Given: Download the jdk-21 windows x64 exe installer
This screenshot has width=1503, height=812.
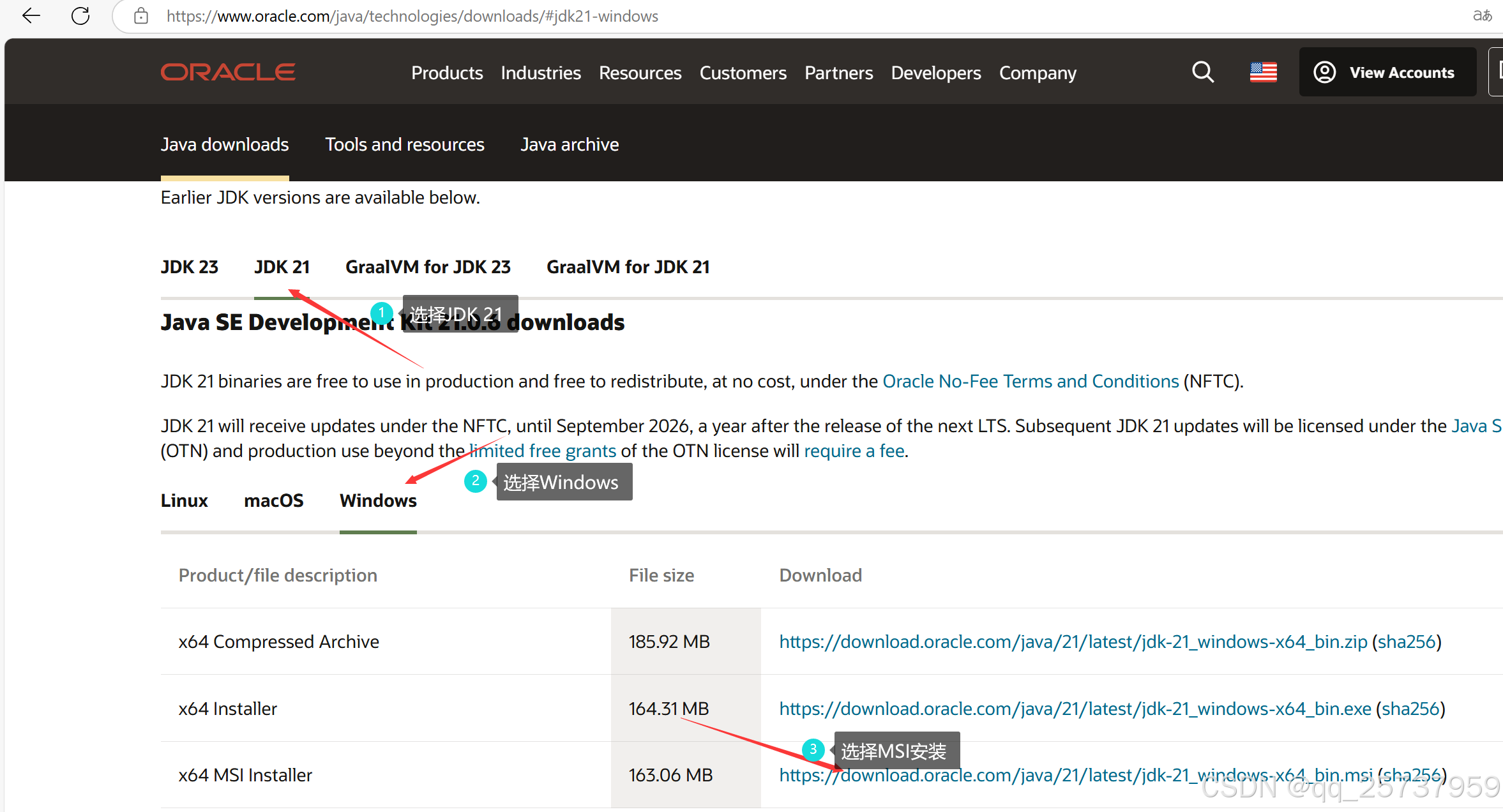Looking at the screenshot, I should coord(1075,709).
